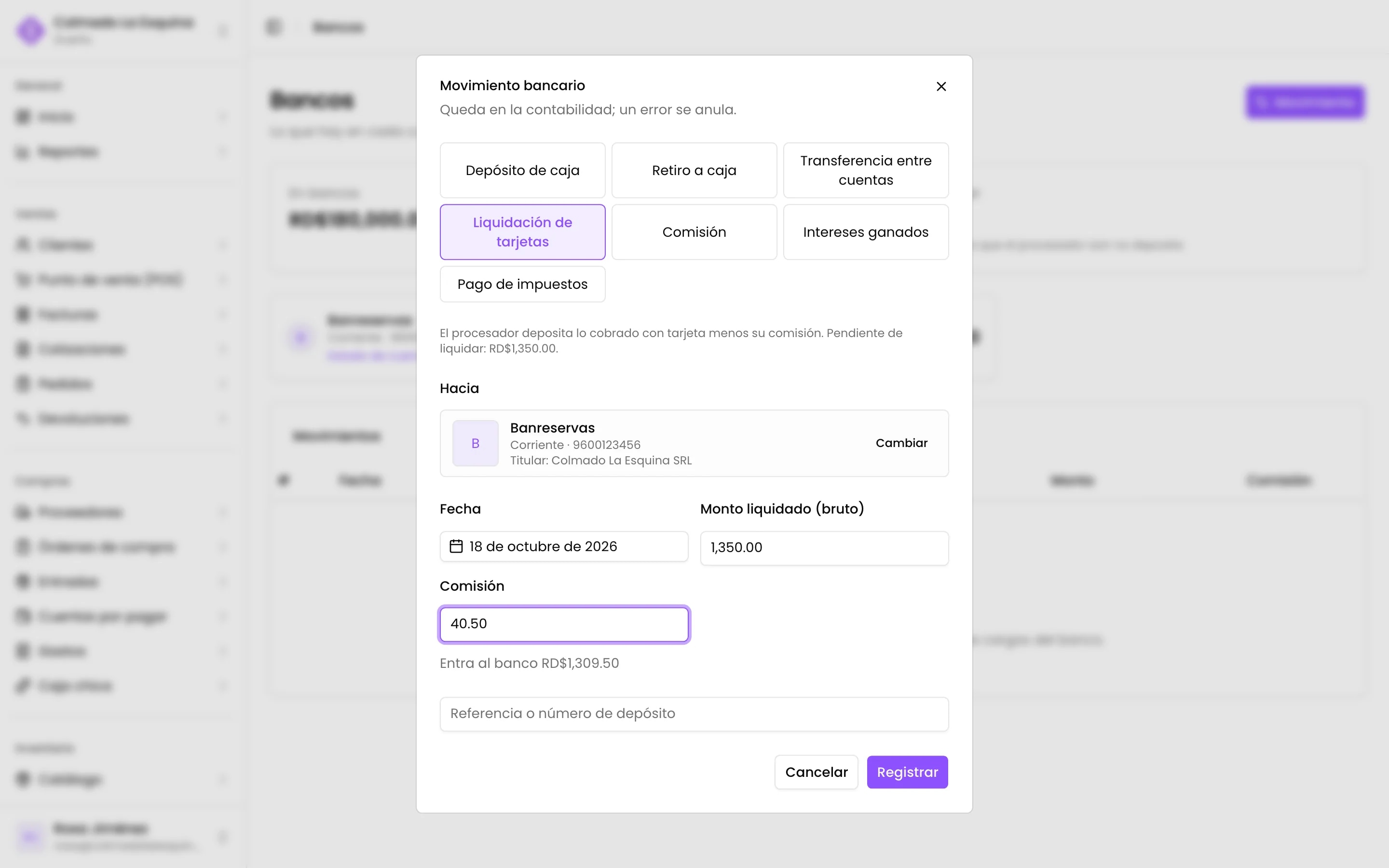Click the Cancelar button
The height and width of the screenshot is (868, 1389).
[x=816, y=772]
